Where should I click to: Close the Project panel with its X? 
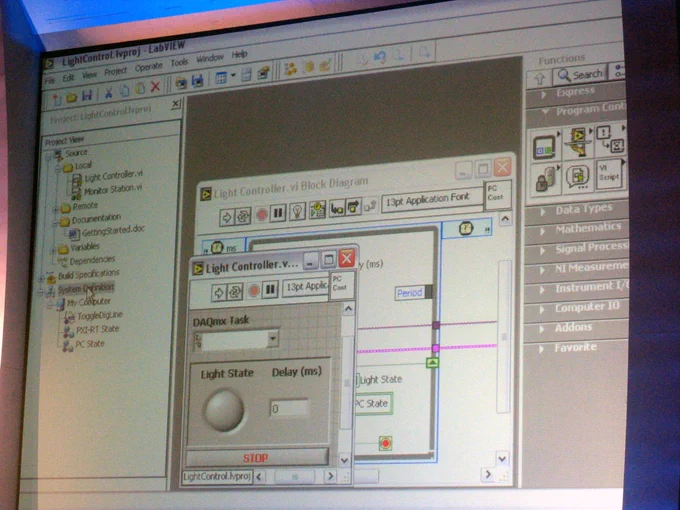pos(176,104)
